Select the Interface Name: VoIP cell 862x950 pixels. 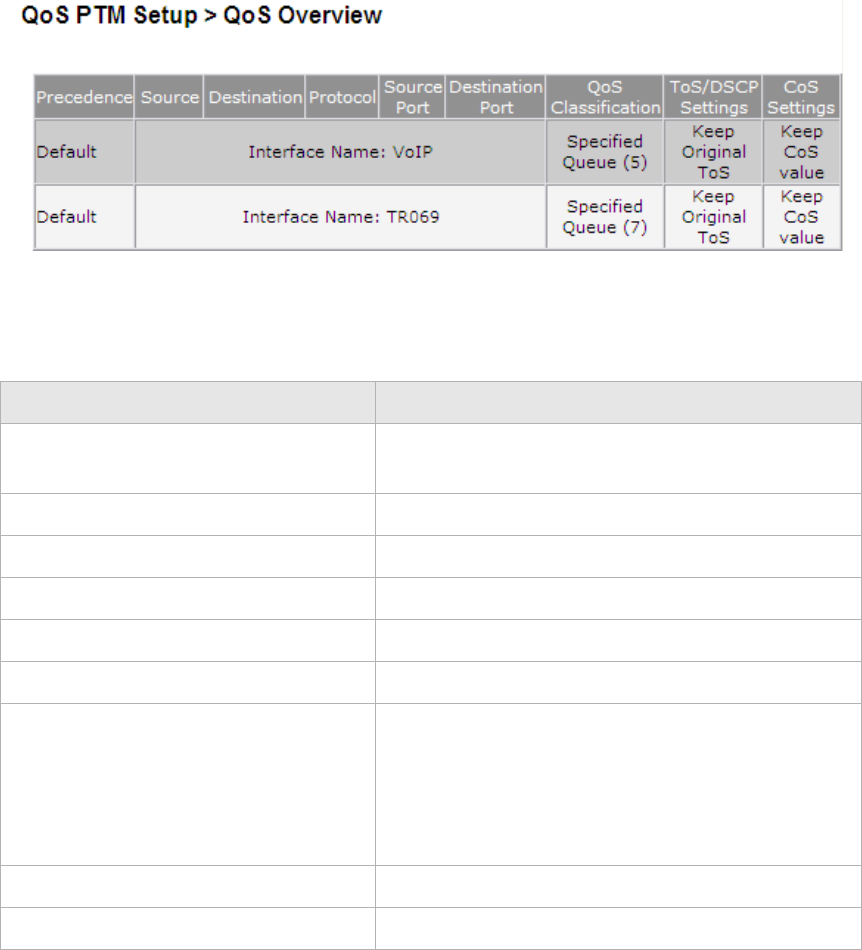click(340, 151)
